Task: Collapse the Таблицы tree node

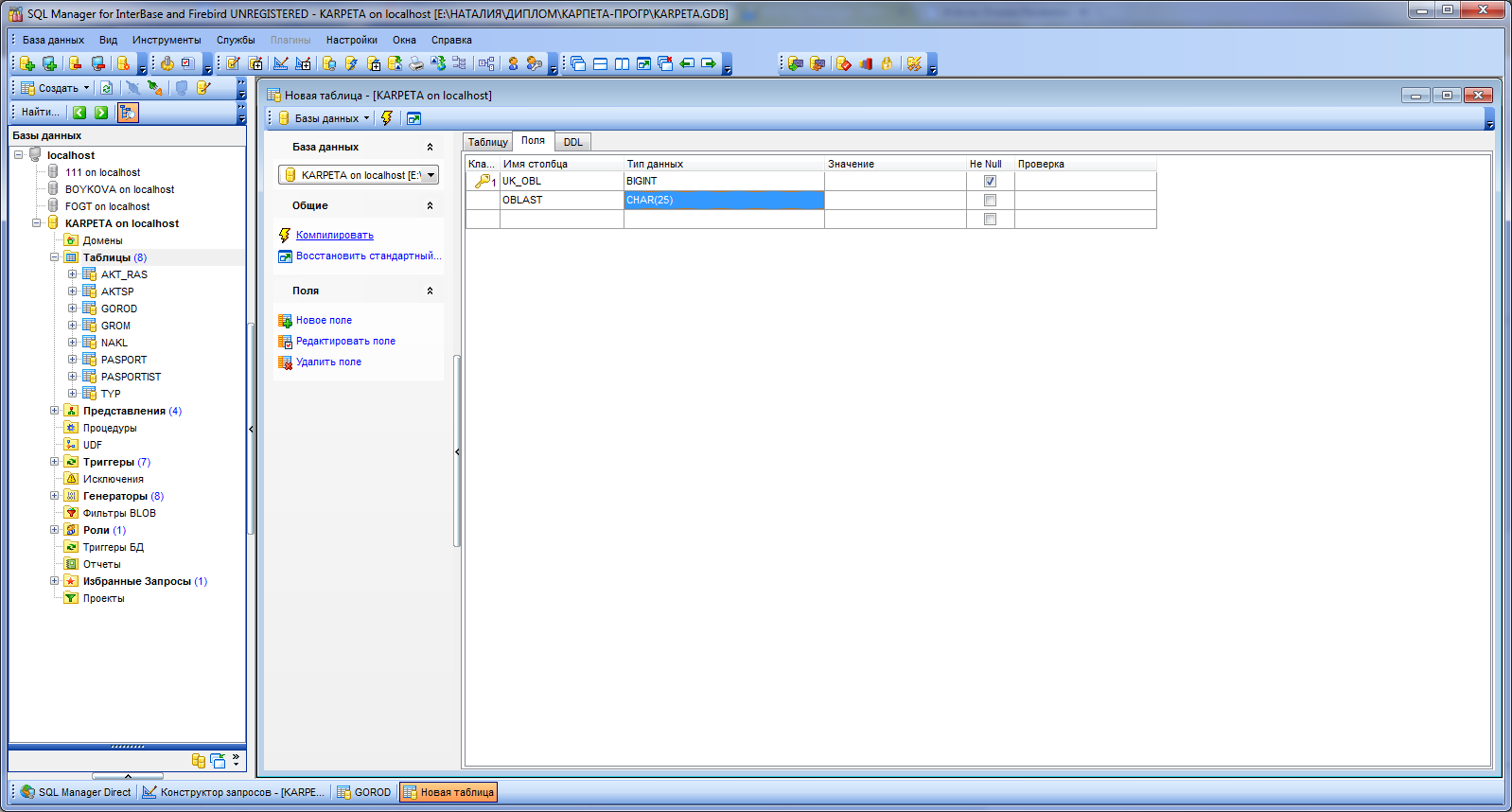Action: [x=54, y=257]
